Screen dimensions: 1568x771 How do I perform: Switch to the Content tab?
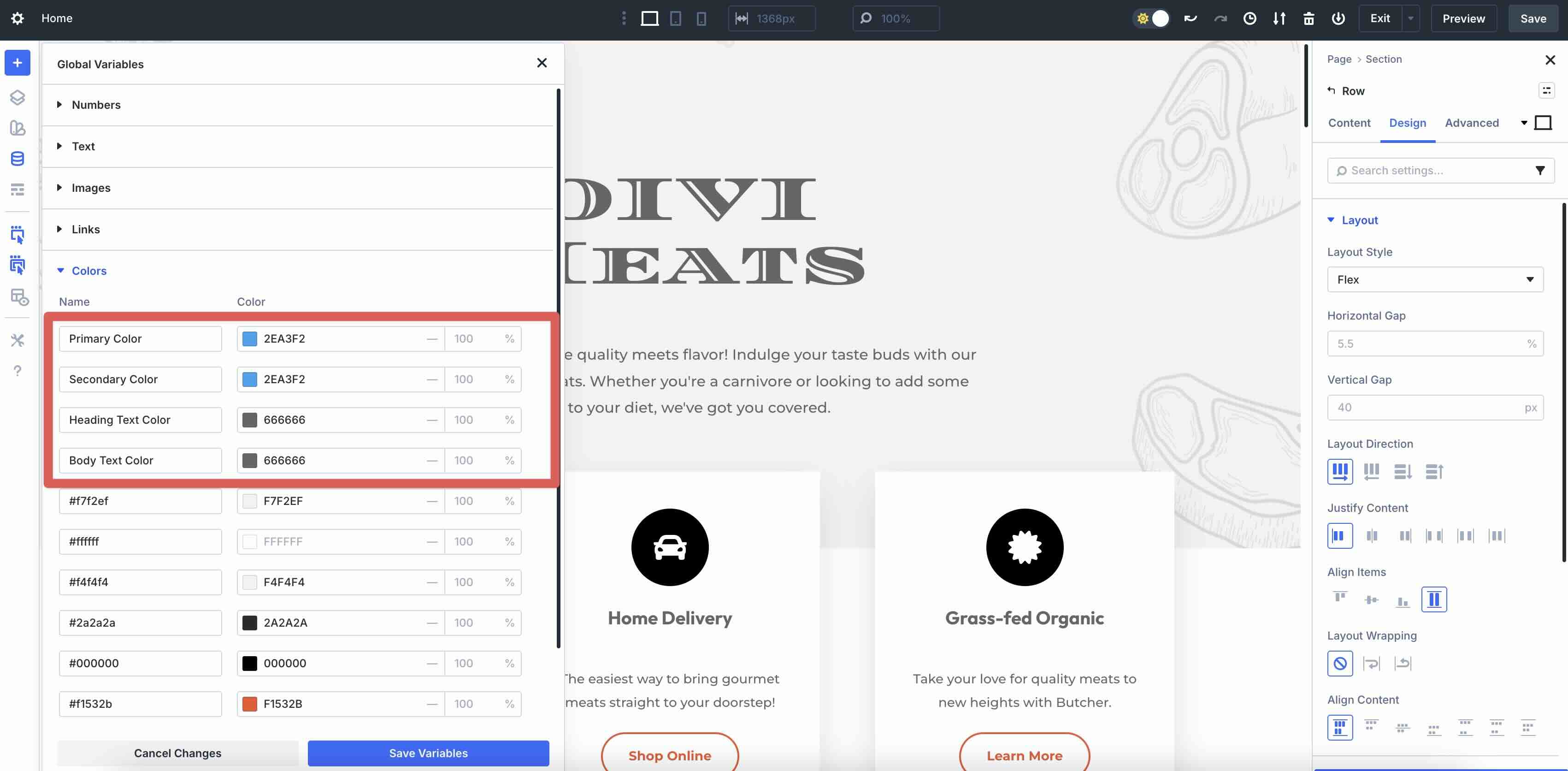tap(1350, 123)
